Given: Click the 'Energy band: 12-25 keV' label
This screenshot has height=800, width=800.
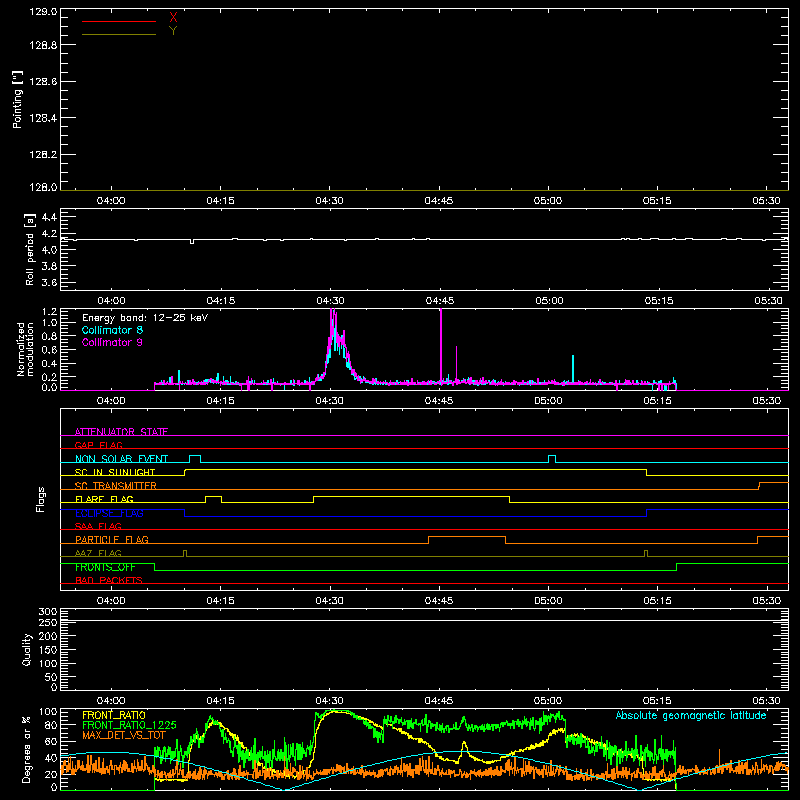Looking at the screenshot, I should point(145,318).
